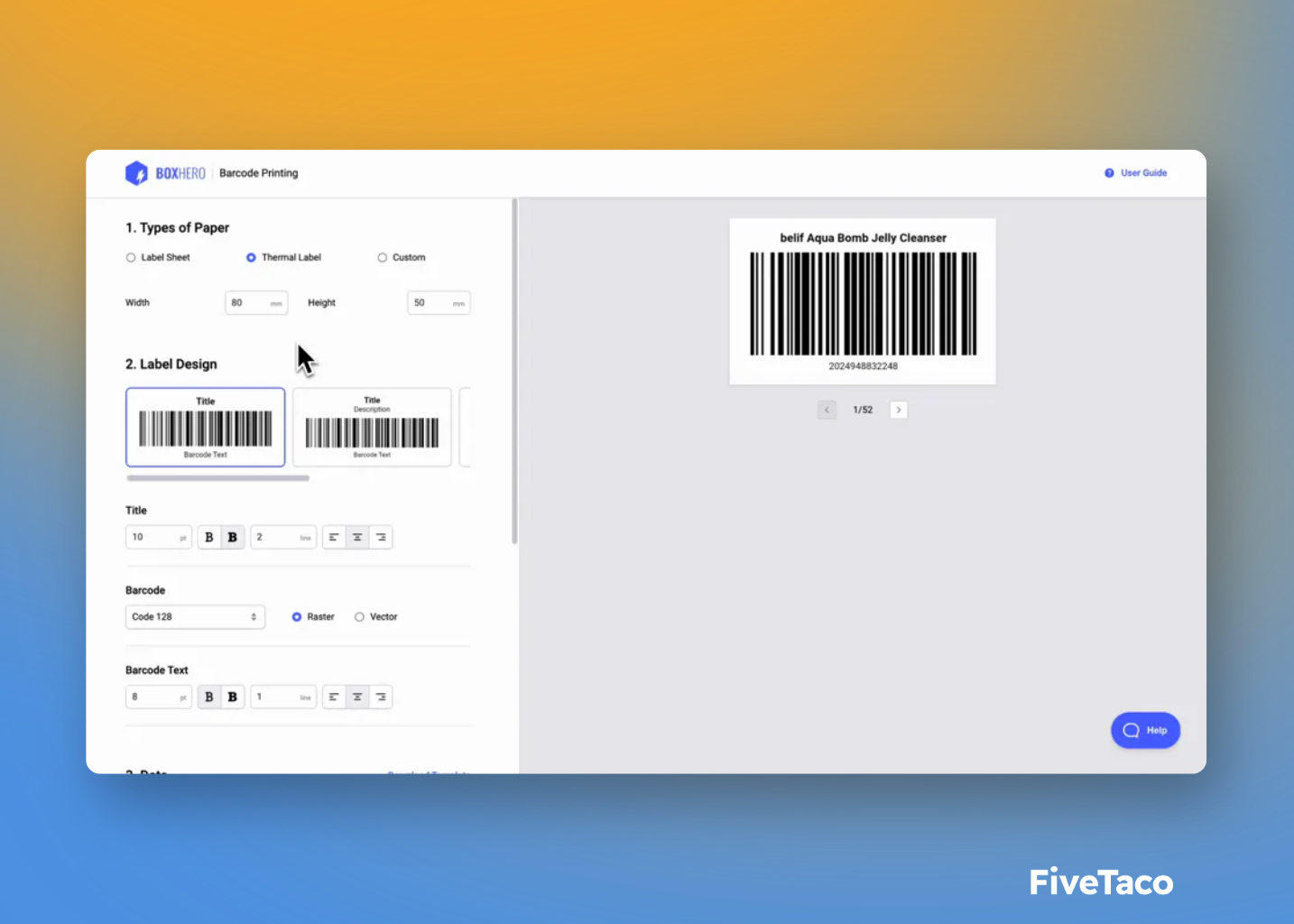Choose the Custom paper type
Screen dimensions: 1294x924
(x=402, y=257)
